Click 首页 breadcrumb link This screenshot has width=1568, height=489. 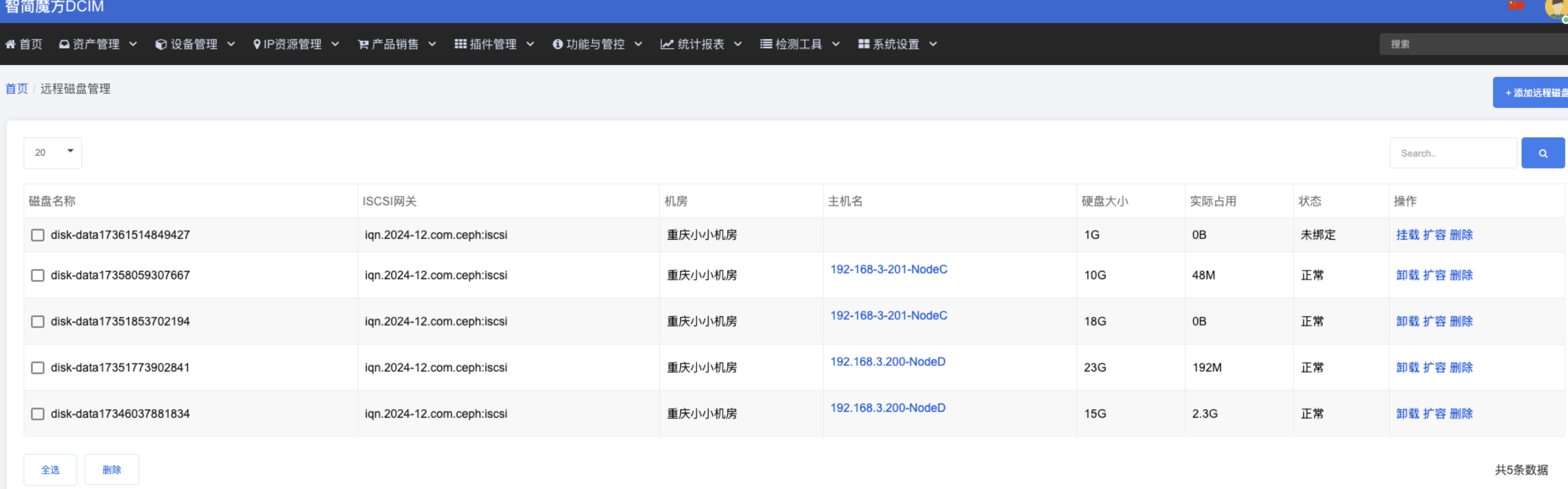[x=16, y=90]
